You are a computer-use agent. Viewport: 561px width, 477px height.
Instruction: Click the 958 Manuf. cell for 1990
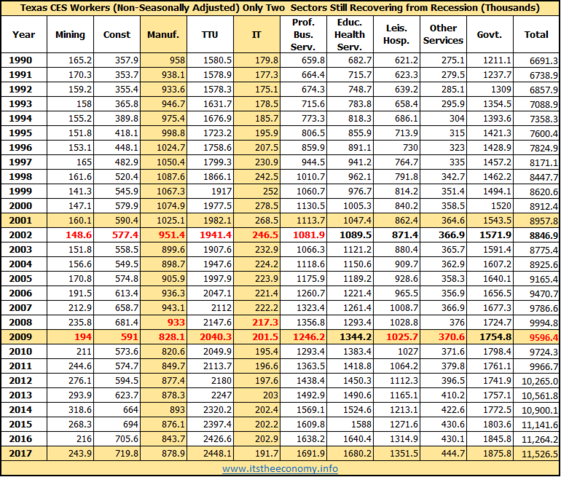pyautogui.click(x=177, y=60)
